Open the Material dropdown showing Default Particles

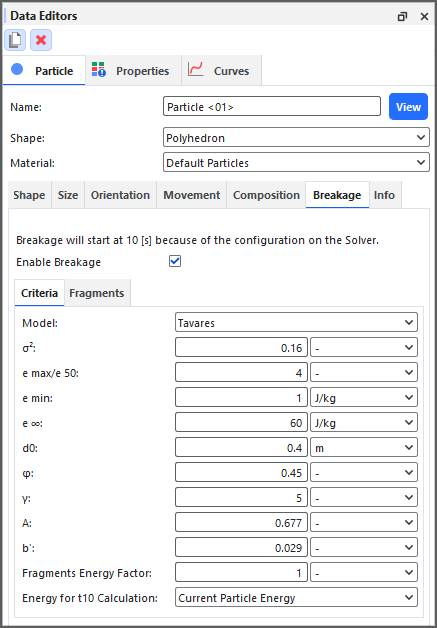[296, 163]
